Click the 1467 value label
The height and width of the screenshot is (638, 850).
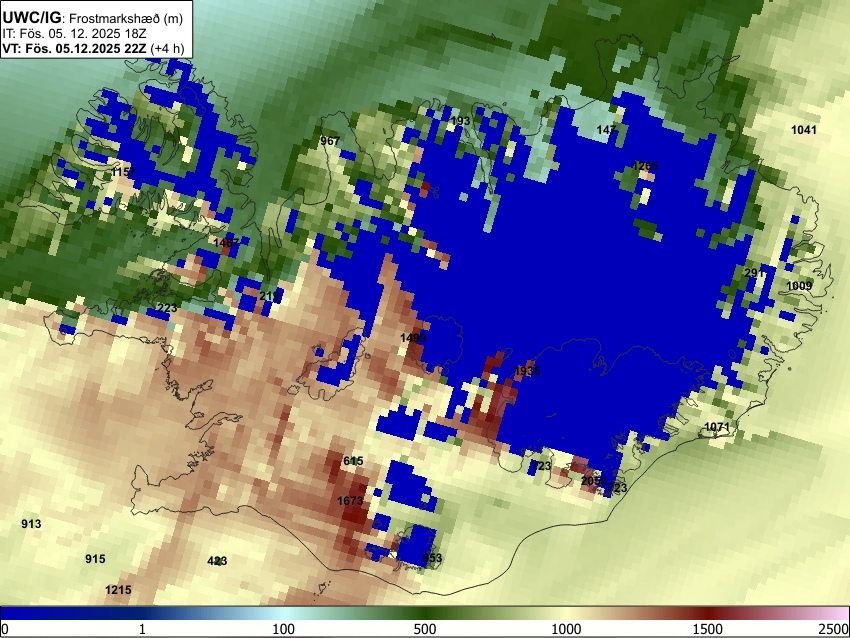[226, 243]
